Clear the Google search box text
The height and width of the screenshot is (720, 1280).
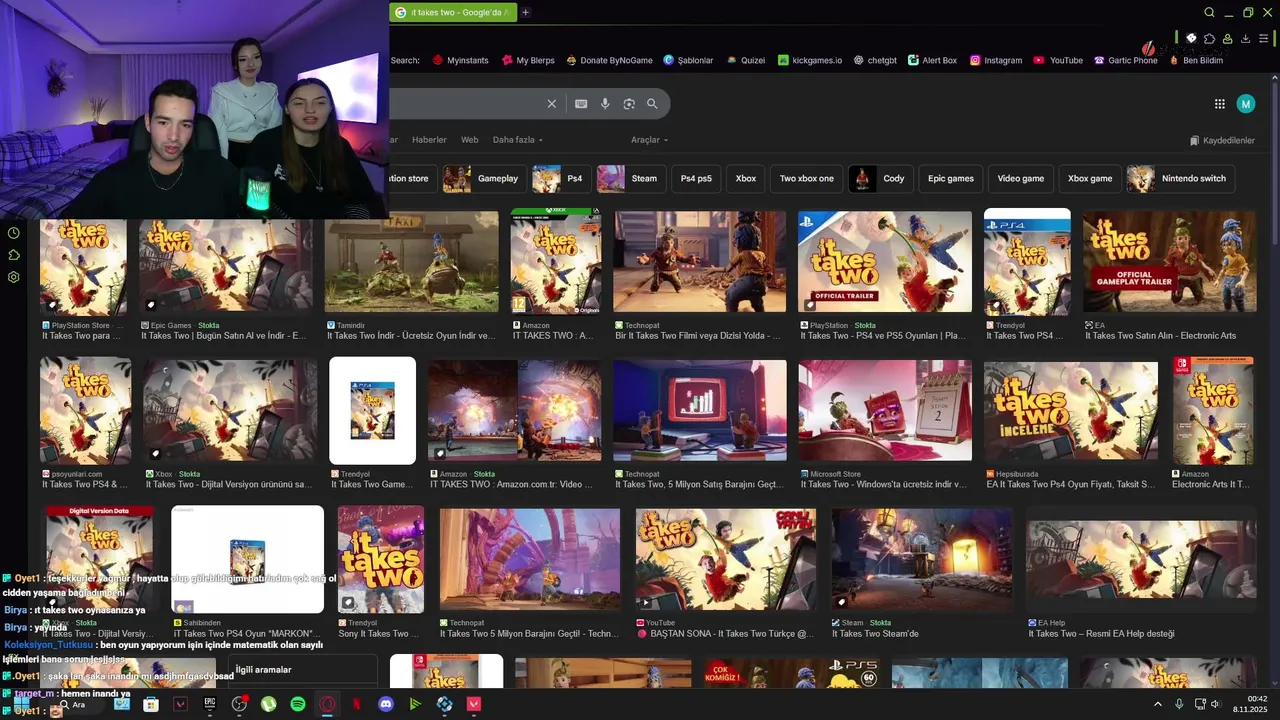pos(551,104)
